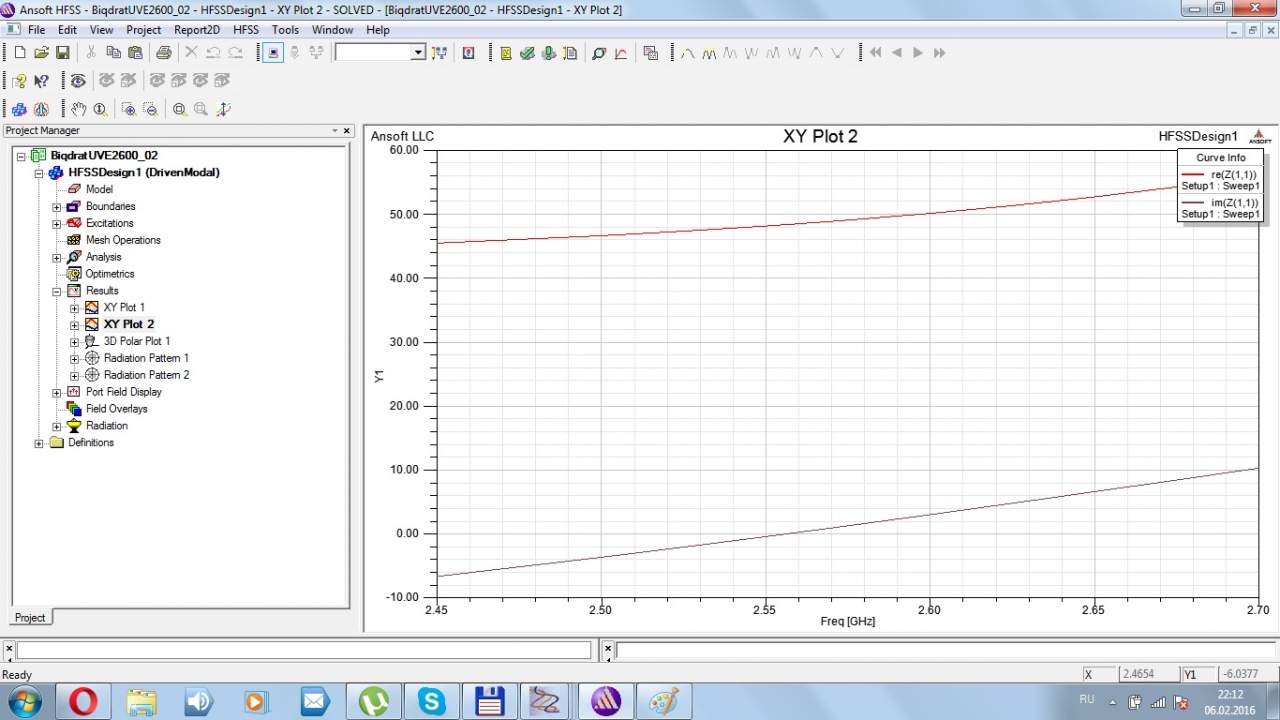Screen dimensions: 1280x720
Task: Expand the Definitions folder node
Action: point(39,443)
